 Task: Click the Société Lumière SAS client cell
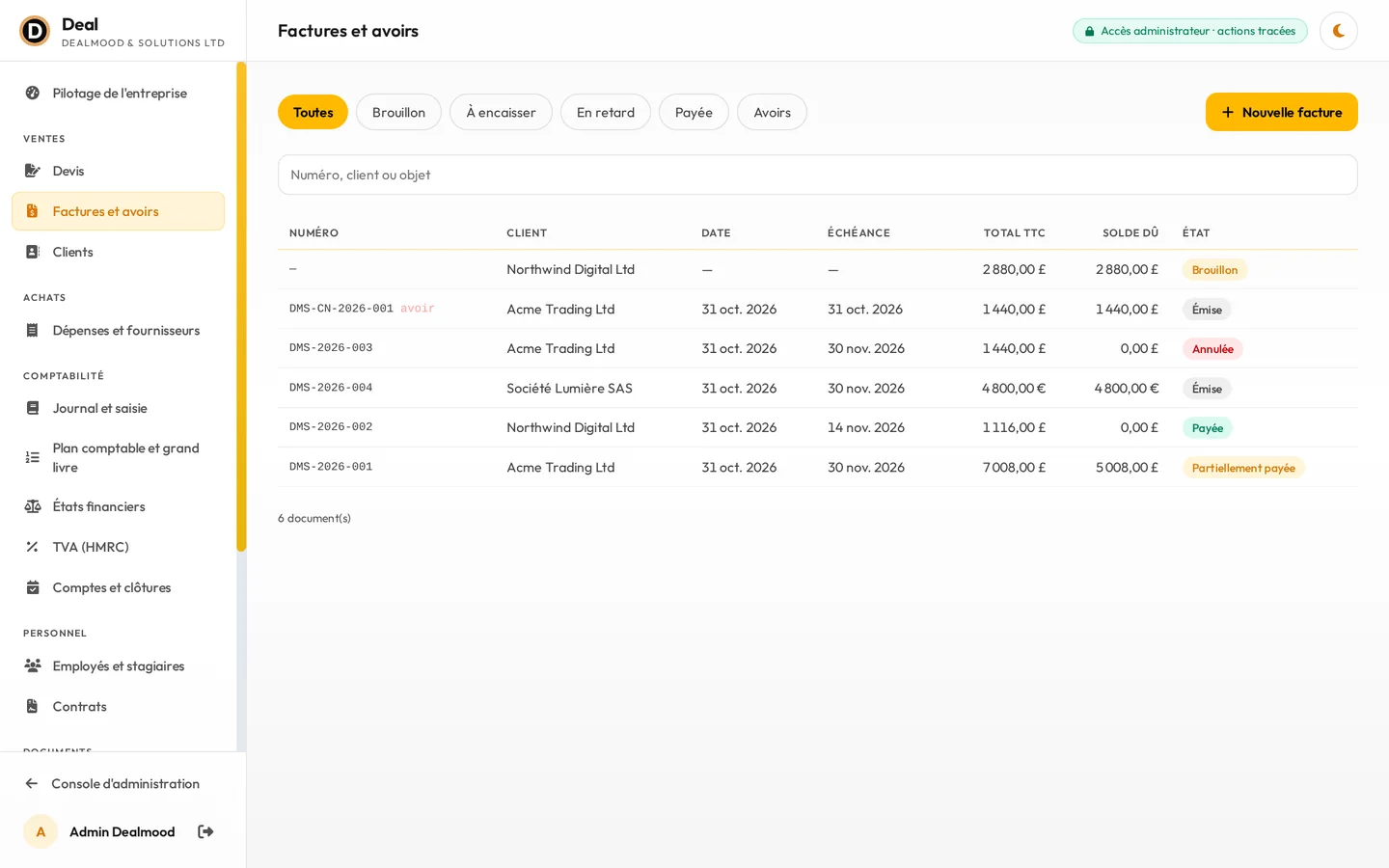(570, 388)
